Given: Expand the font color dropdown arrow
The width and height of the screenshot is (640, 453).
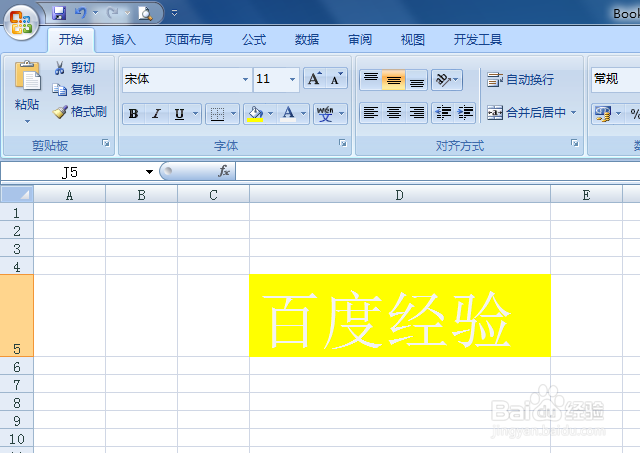Looking at the screenshot, I should coord(304,113).
